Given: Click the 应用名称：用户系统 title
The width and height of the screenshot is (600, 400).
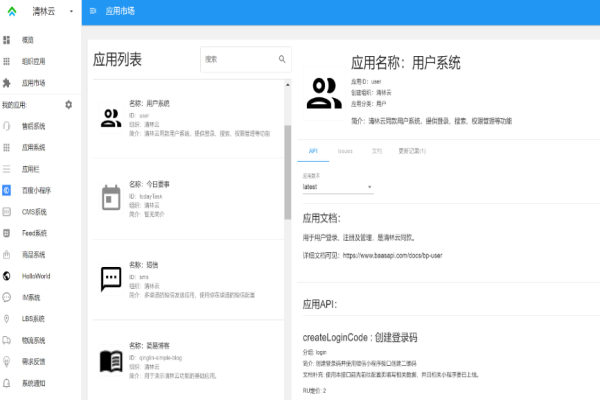Looking at the screenshot, I should (406, 62).
